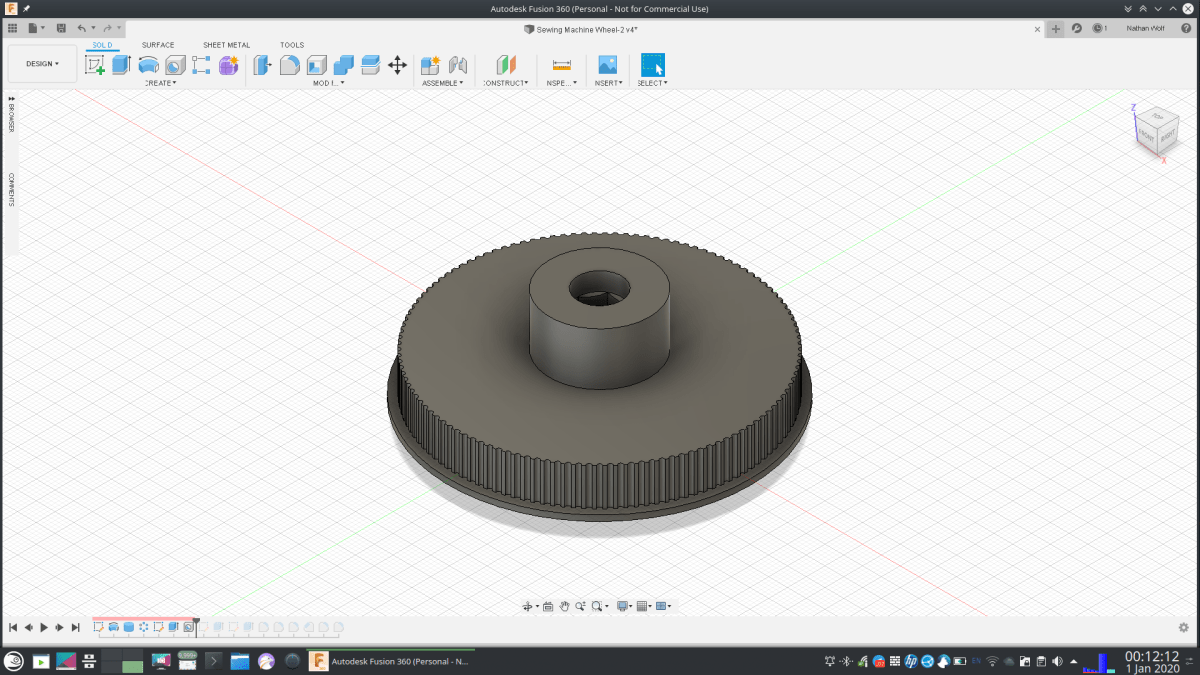
Task: Select the Pan hand tool
Action: tap(564, 606)
